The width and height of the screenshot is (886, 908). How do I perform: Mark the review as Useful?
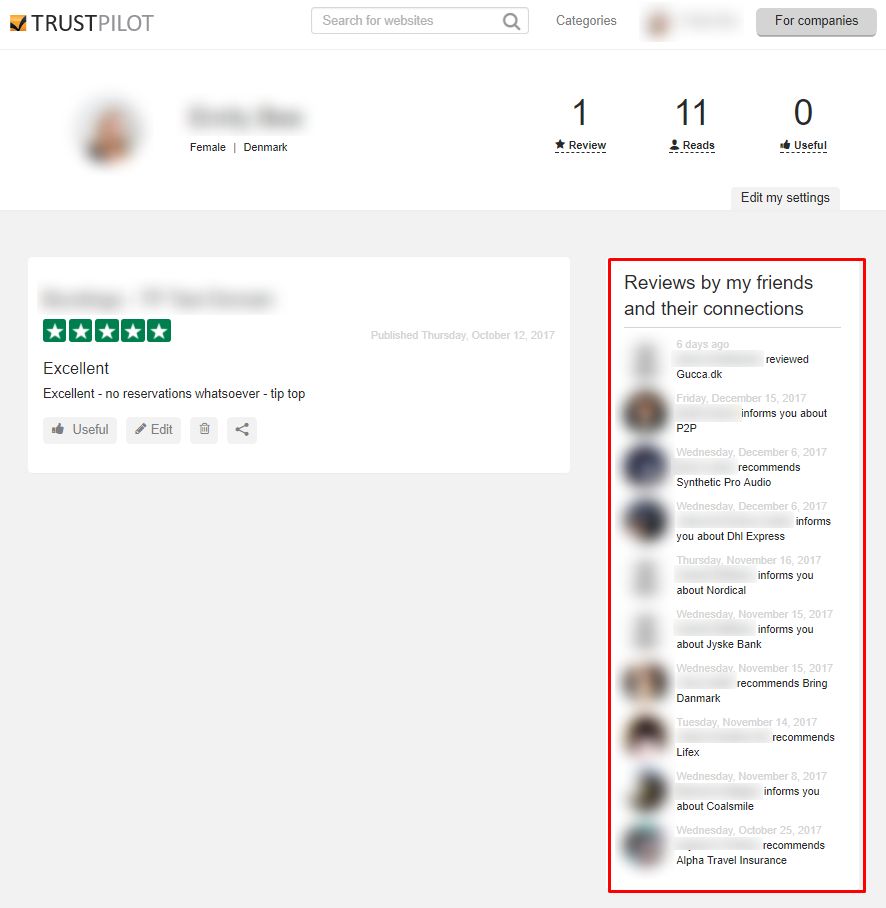tap(80, 430)
